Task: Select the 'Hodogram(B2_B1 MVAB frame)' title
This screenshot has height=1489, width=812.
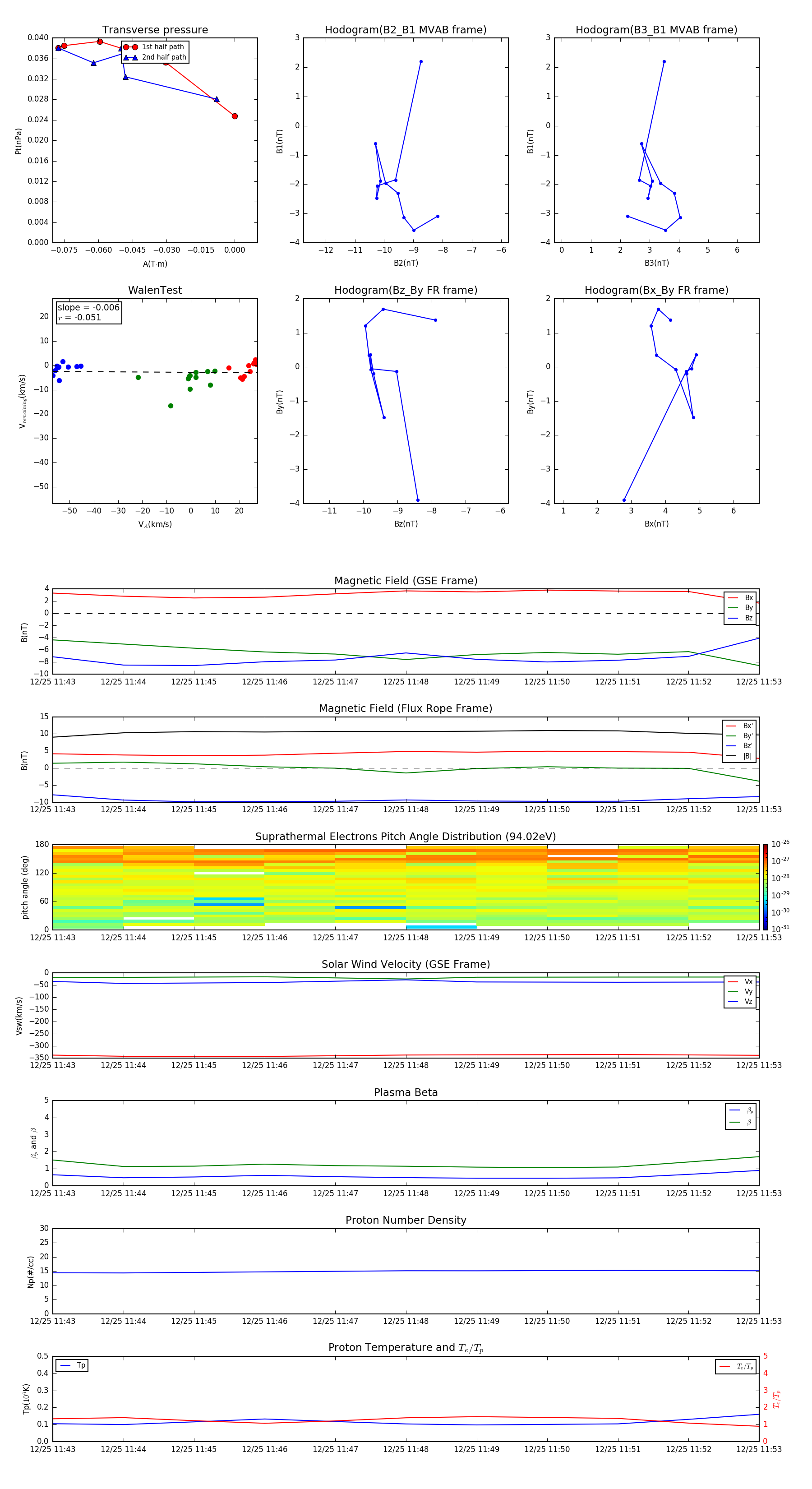Action: tap(406, 29)
